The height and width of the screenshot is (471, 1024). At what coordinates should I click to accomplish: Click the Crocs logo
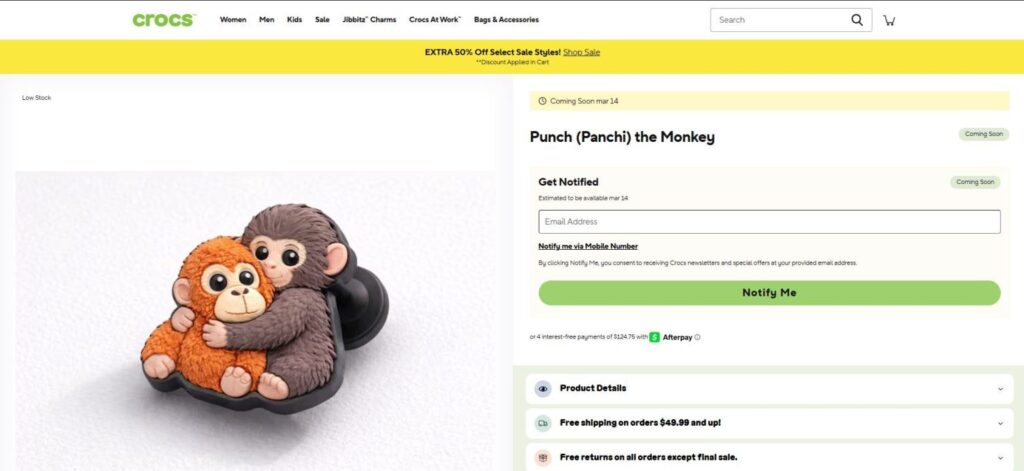(163, 20)
